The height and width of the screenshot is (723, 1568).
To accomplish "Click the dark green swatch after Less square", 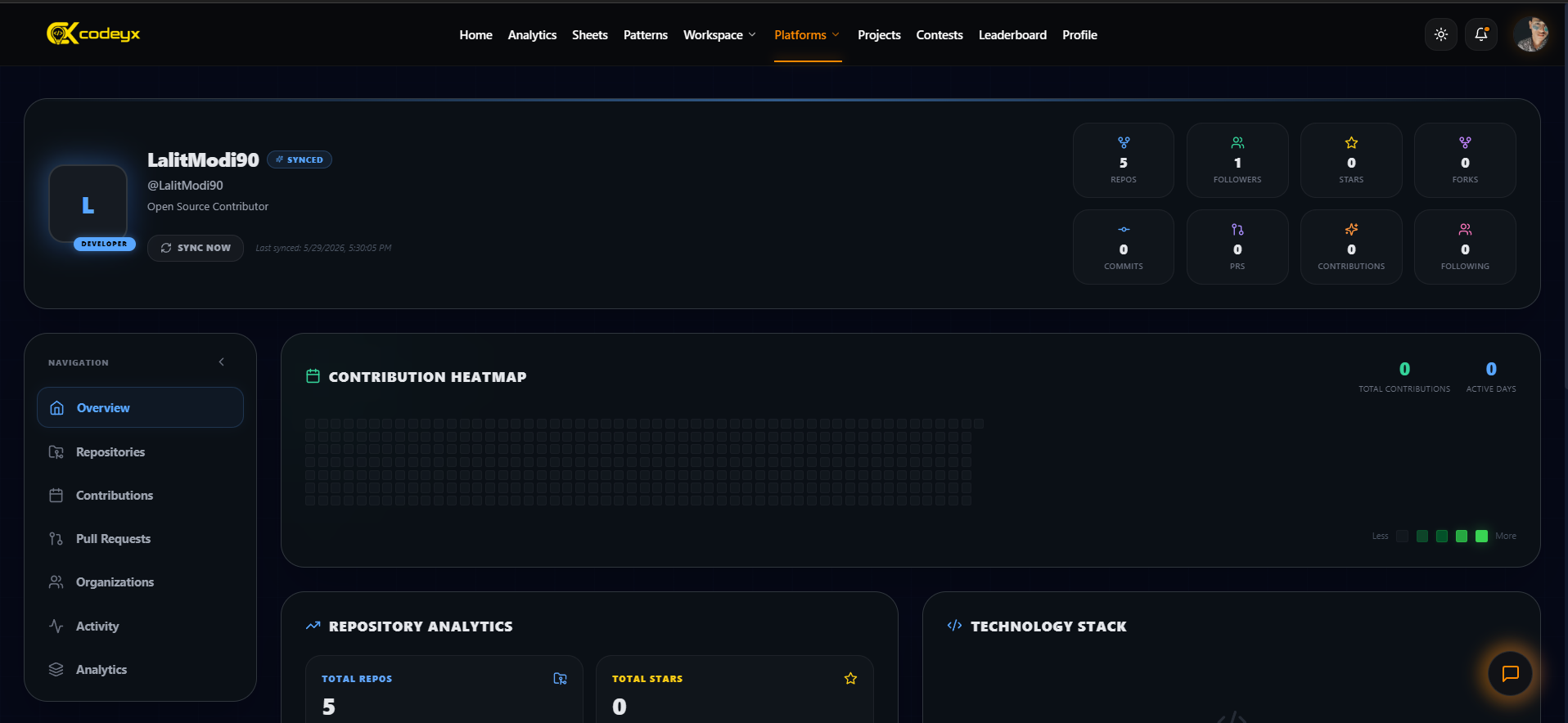I will [x=1422, y=536].
